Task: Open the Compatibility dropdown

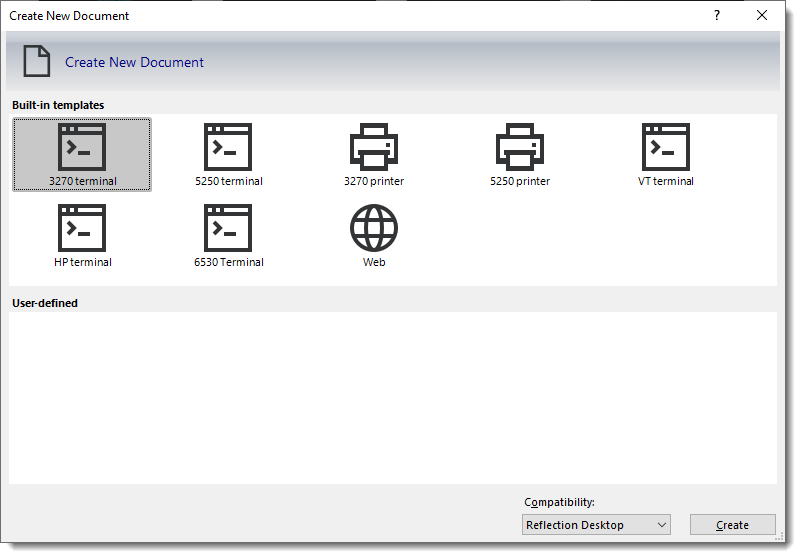Action: [596, 525]
